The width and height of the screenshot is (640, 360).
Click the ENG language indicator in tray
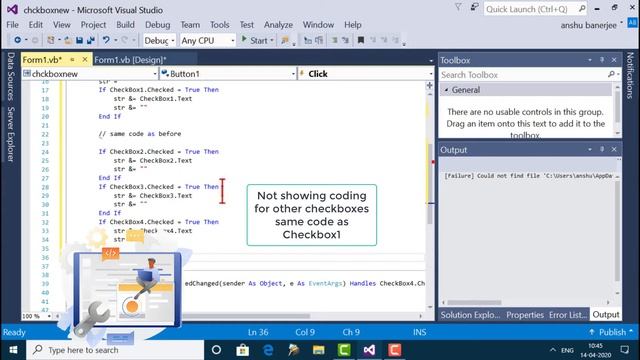(567, 350)
